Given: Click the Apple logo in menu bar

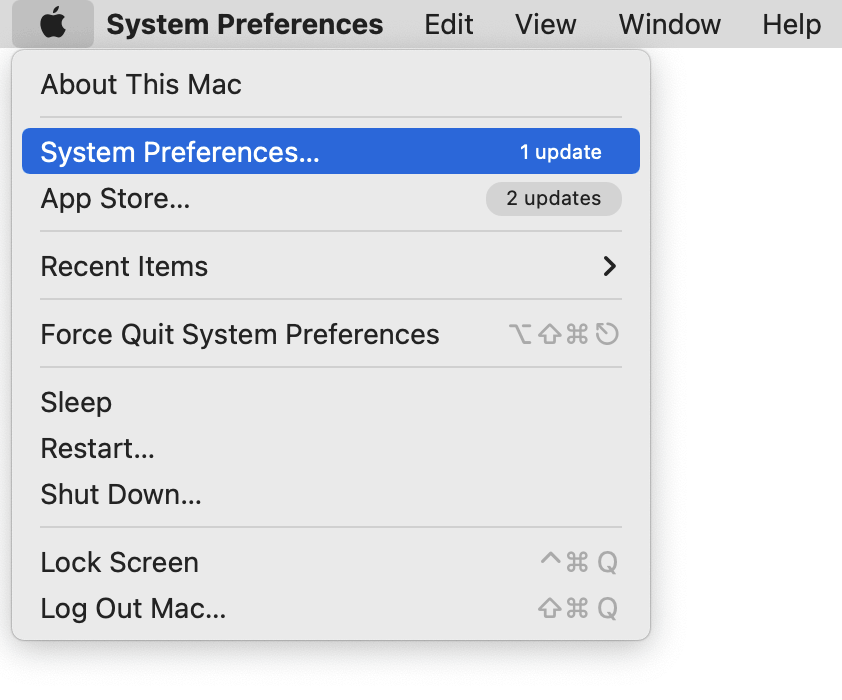Looking at the screenshot, I should [52, 24].
